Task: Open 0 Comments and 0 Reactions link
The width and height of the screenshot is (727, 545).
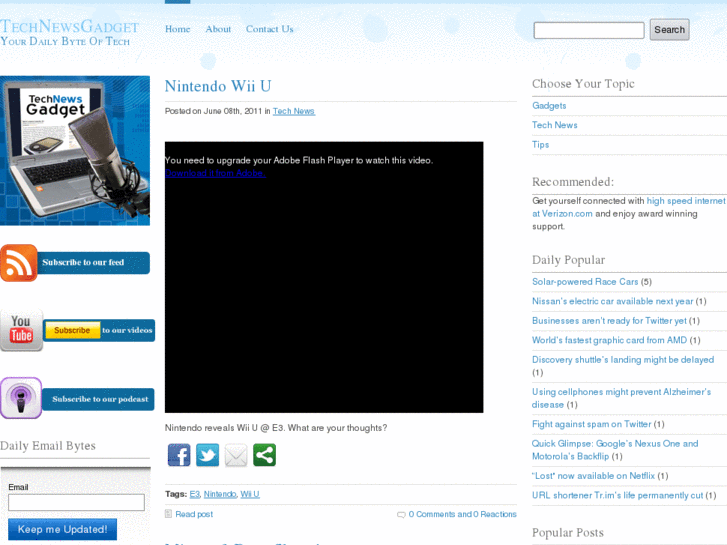Action: click(x=462, y=514)
